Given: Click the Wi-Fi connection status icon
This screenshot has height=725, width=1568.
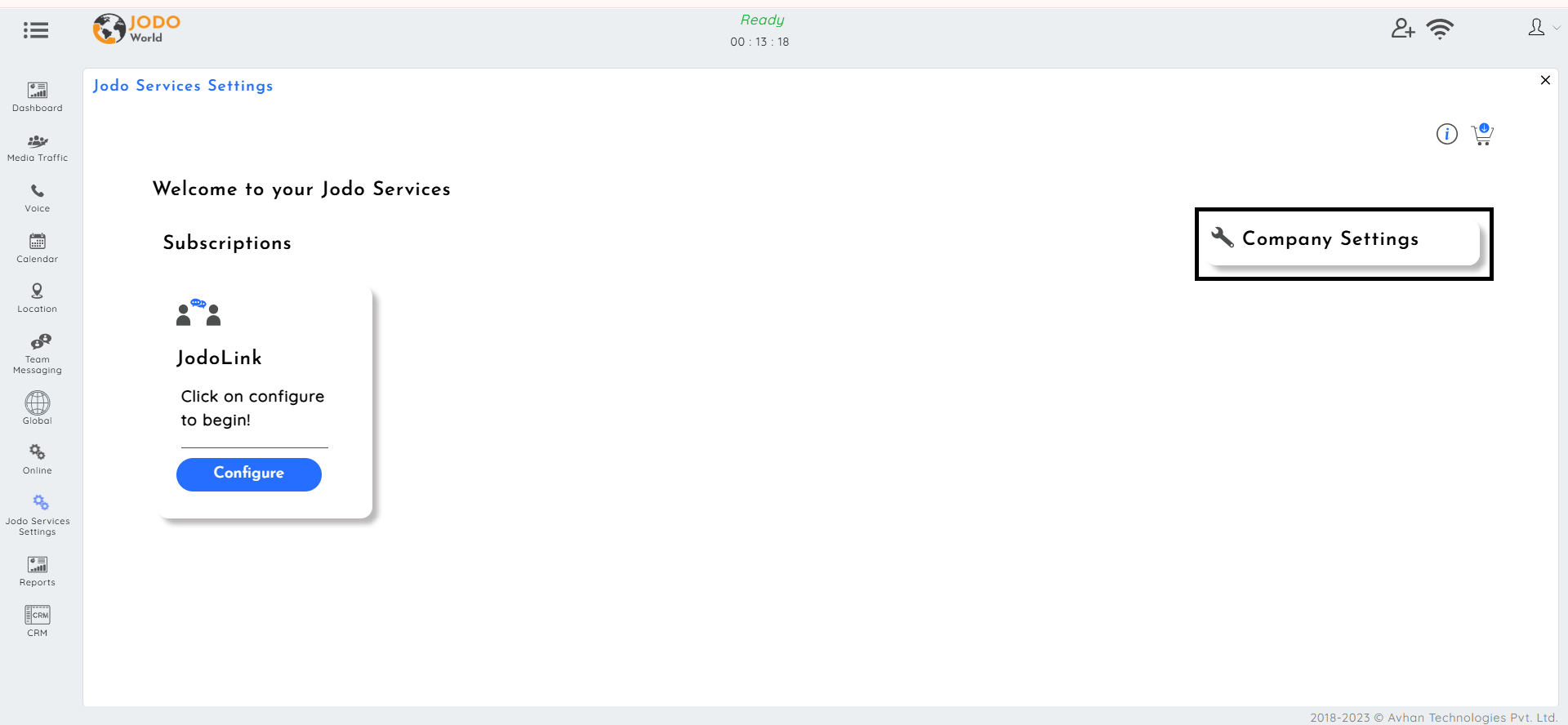Looking at the screenshot, I should [1440, 29].
